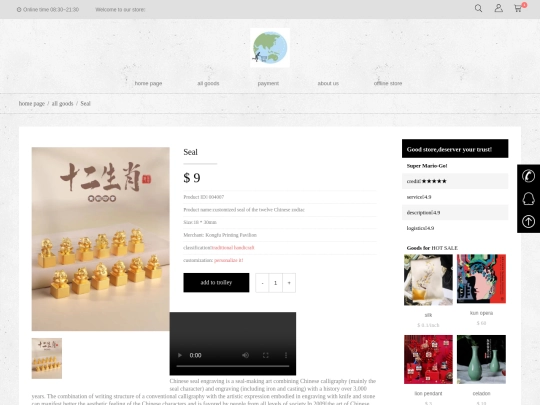Click the phone contact floating icon

tap(528, 176)
